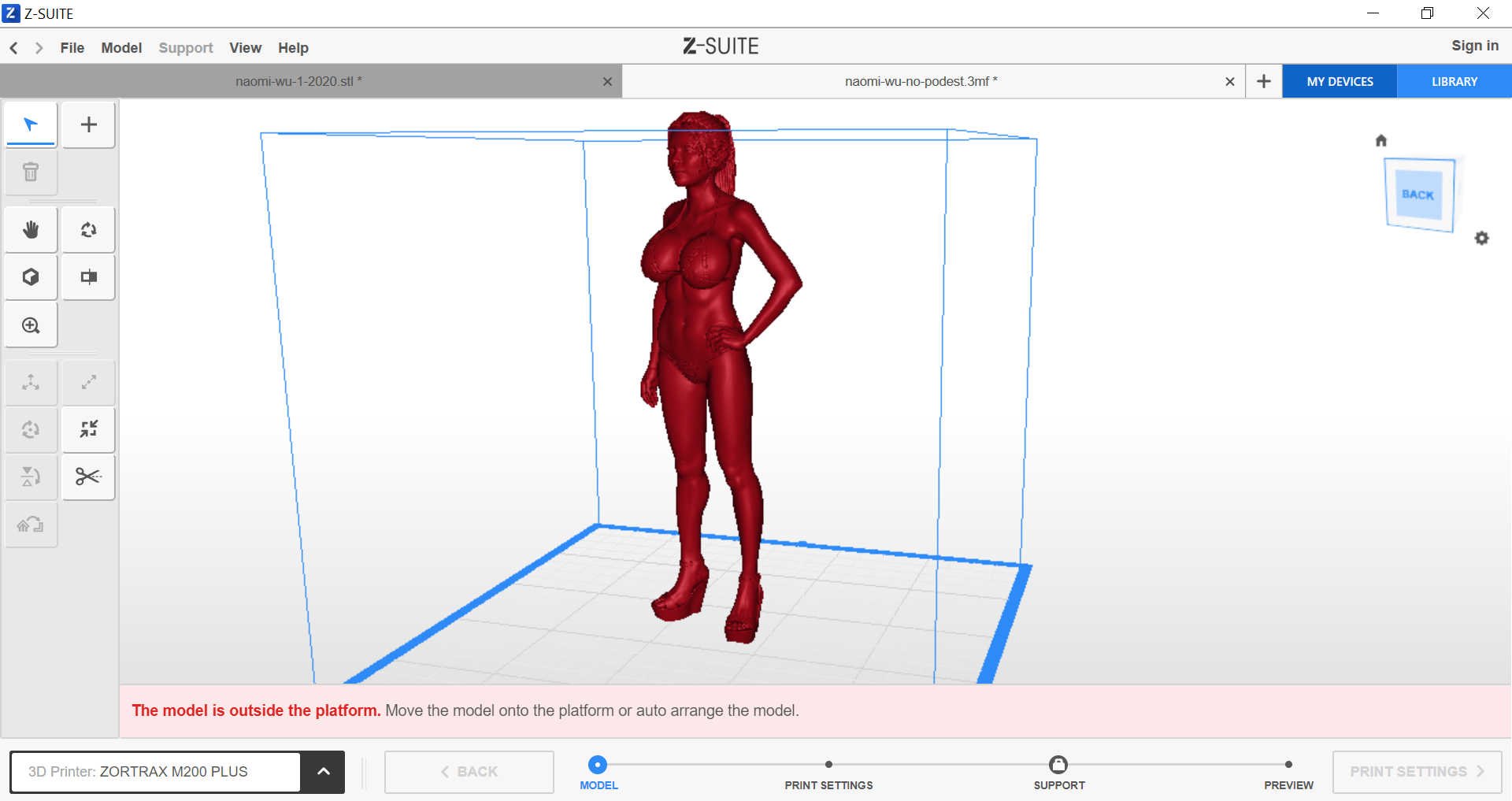
Task: Open the zoom magnifier tool
Action: tap(31, 325)
